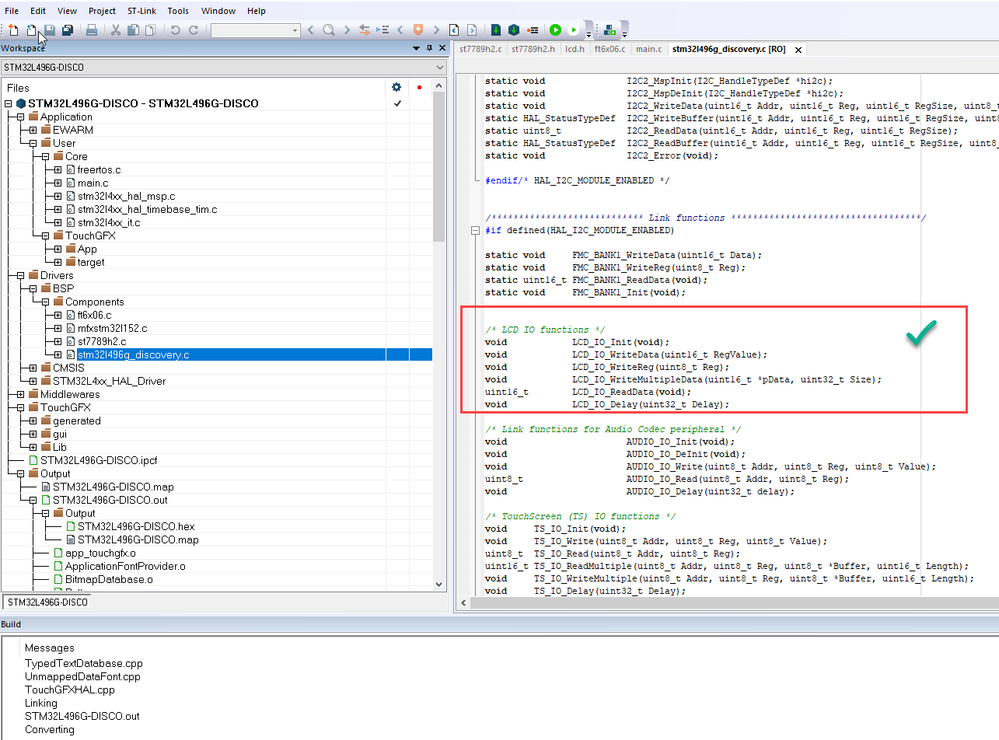Toggle breakpoint toolbar icon
Image resolution: width=999 pixels, height=740 pixels.
click(x=532, y=30)
